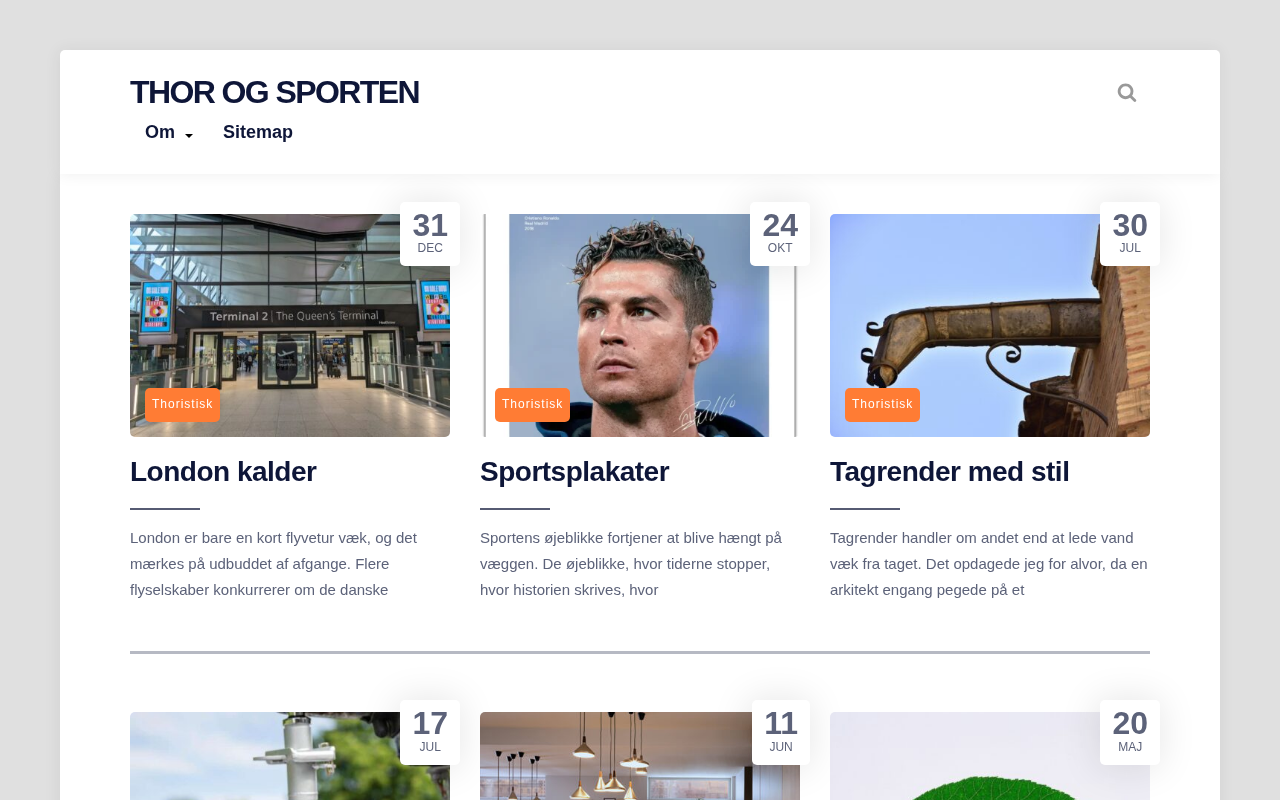
Task: Select Thoristisk tag on London post
Action: pyautogui.click(x=182, y=405)
